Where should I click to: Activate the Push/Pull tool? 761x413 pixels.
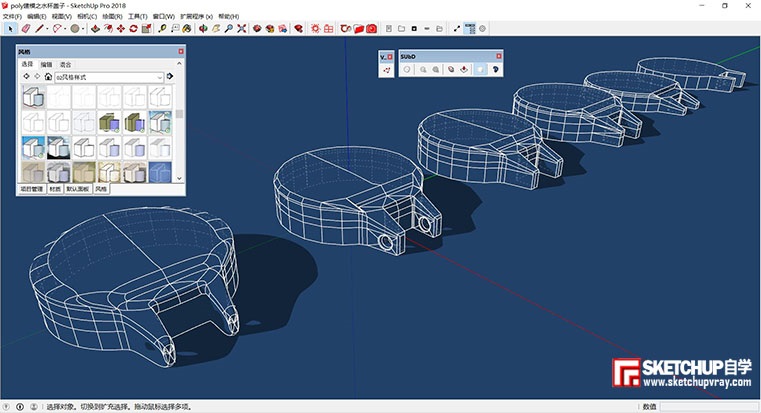tap(95, 29)
